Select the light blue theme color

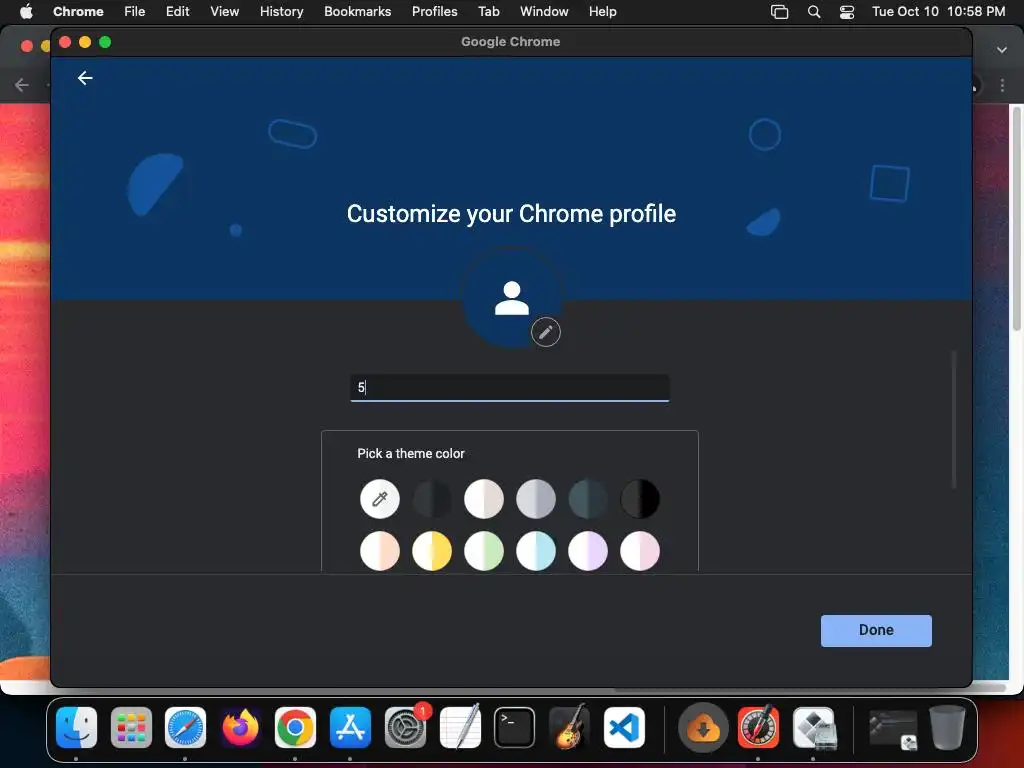[536, 551]
